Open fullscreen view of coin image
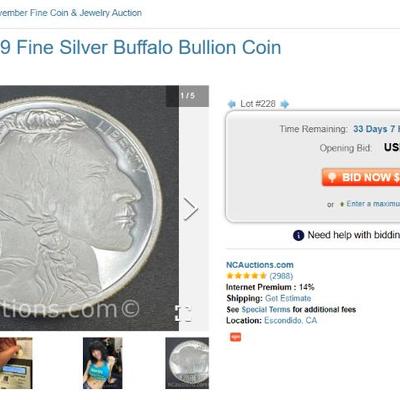This screenshot has width=400, height=400. tap(184, 314)
